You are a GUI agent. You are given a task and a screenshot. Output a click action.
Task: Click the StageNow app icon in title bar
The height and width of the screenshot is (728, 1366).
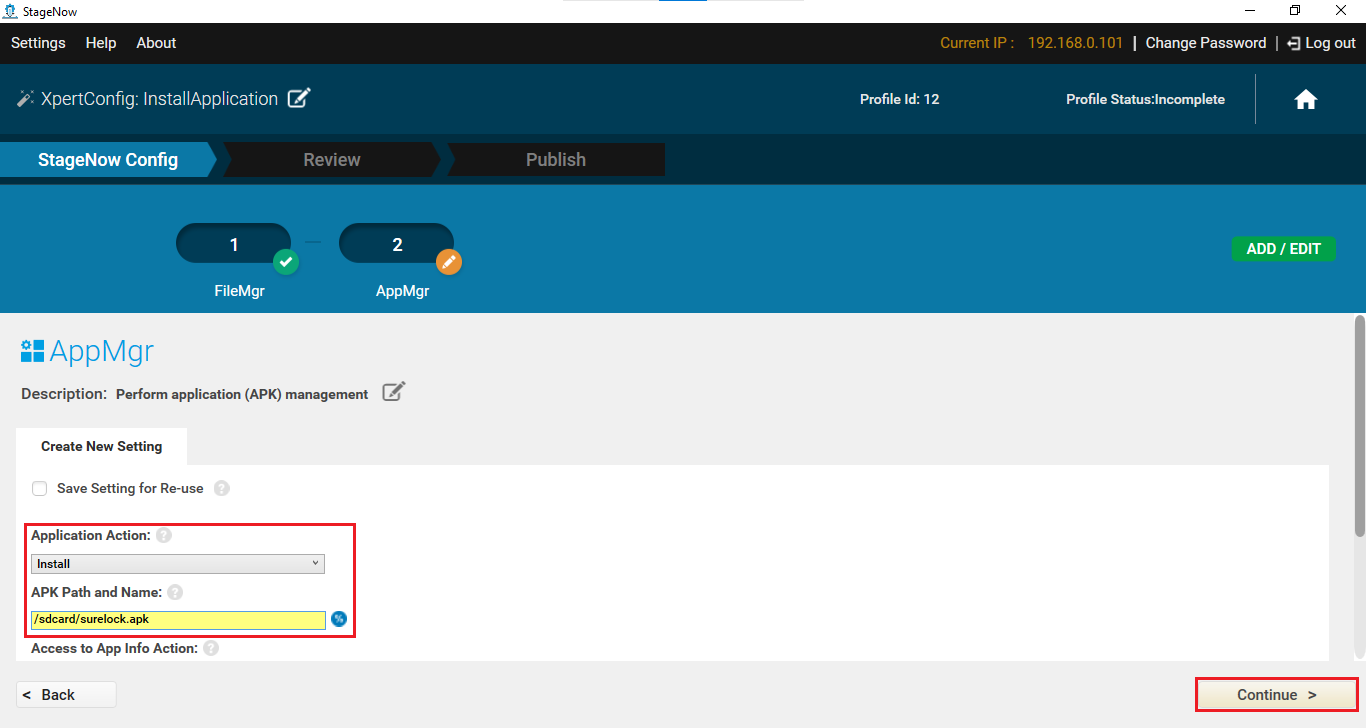tap(10, 11)
